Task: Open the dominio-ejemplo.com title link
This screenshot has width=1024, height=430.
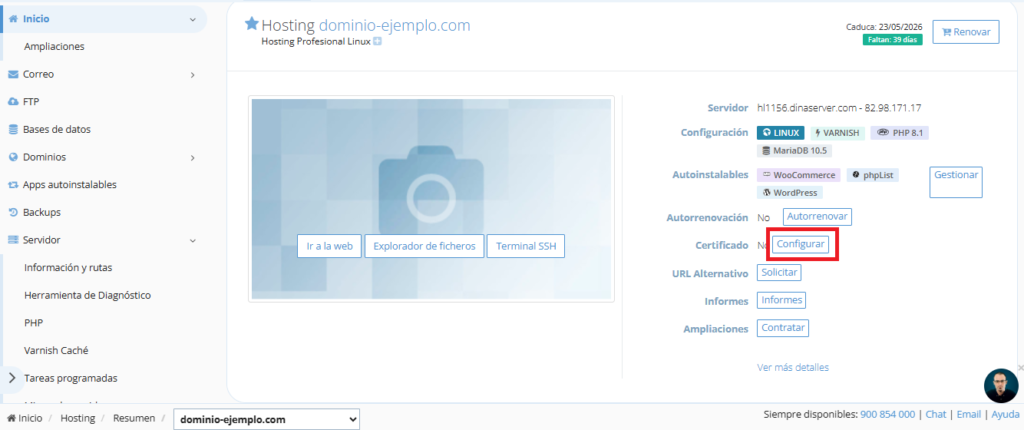Action: (394, 25)
